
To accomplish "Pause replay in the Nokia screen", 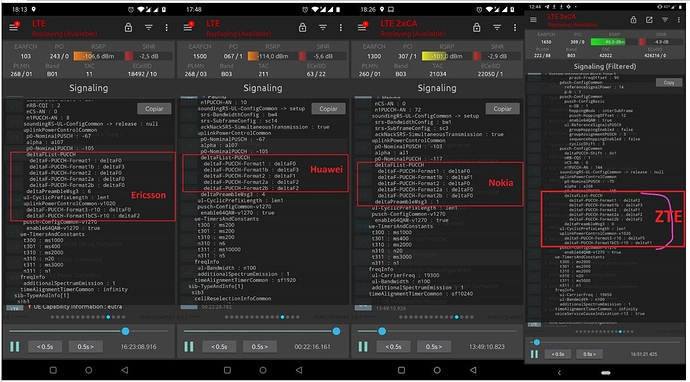I will click(363, 346).
